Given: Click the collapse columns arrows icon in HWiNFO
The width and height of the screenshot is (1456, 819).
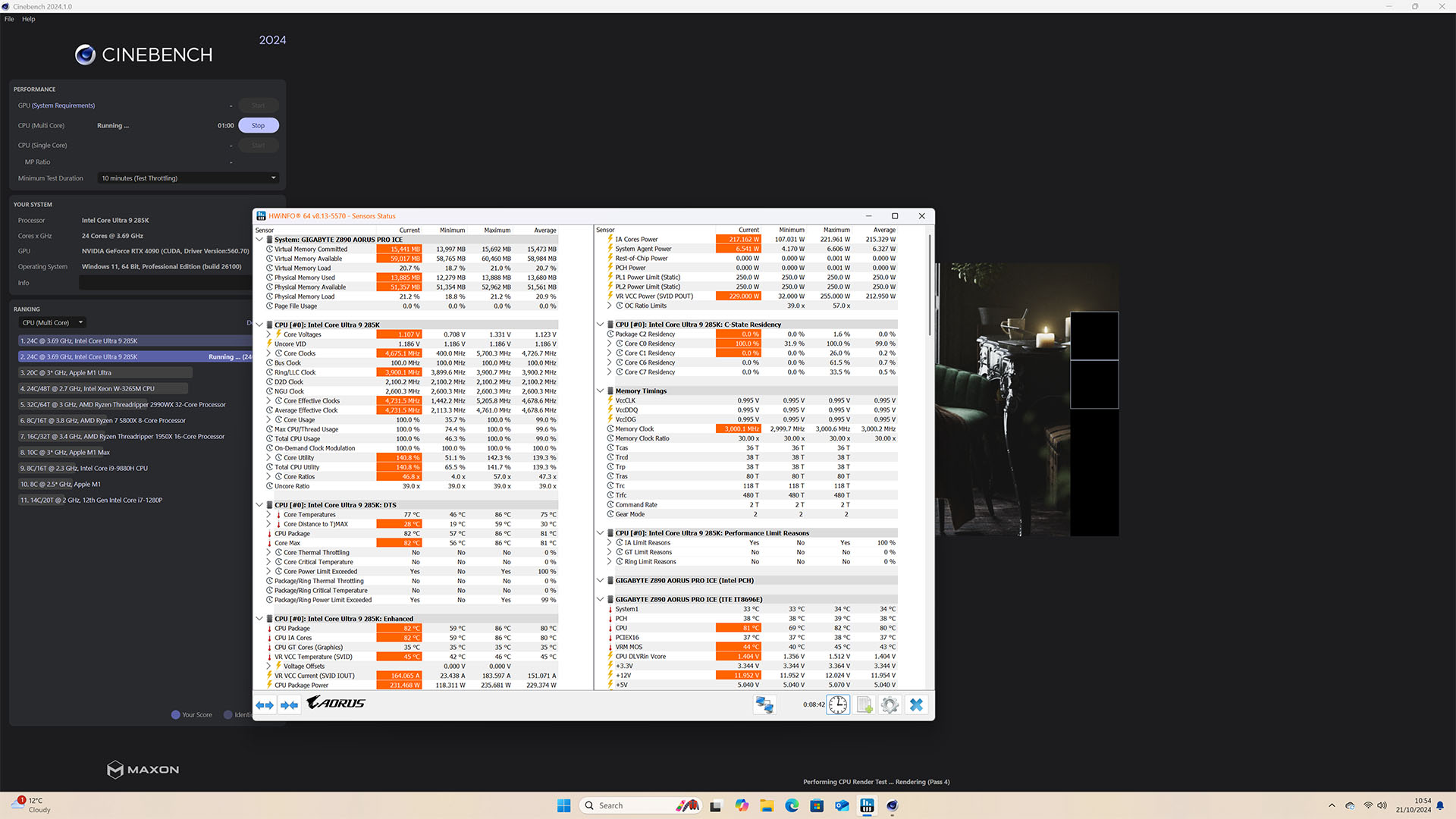Looking at the screenshot, I should (x=289, y=705).
